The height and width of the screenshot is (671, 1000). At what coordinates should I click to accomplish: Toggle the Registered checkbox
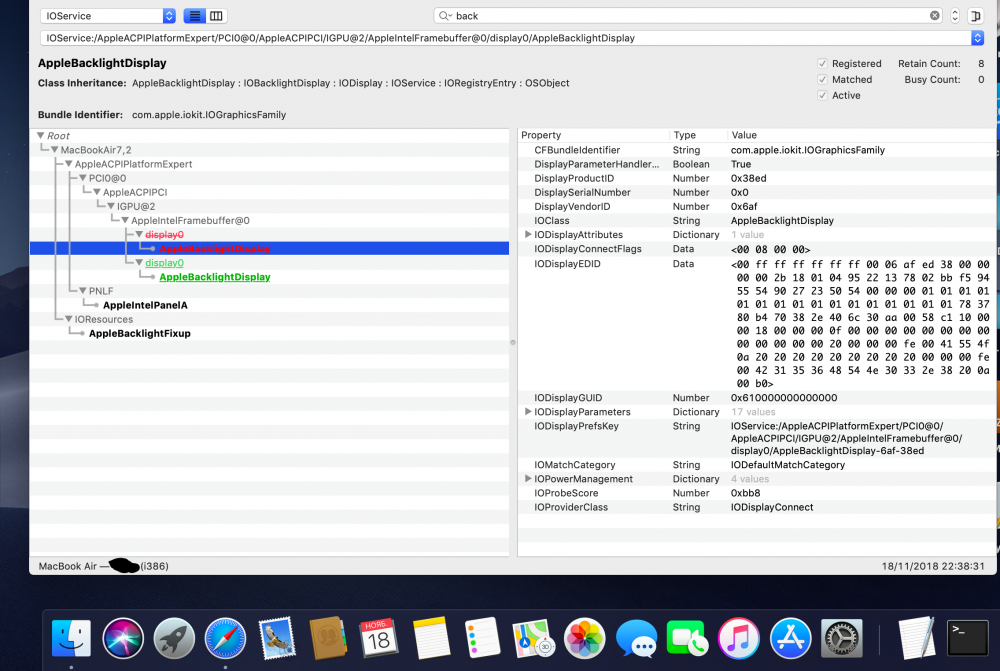823,64
